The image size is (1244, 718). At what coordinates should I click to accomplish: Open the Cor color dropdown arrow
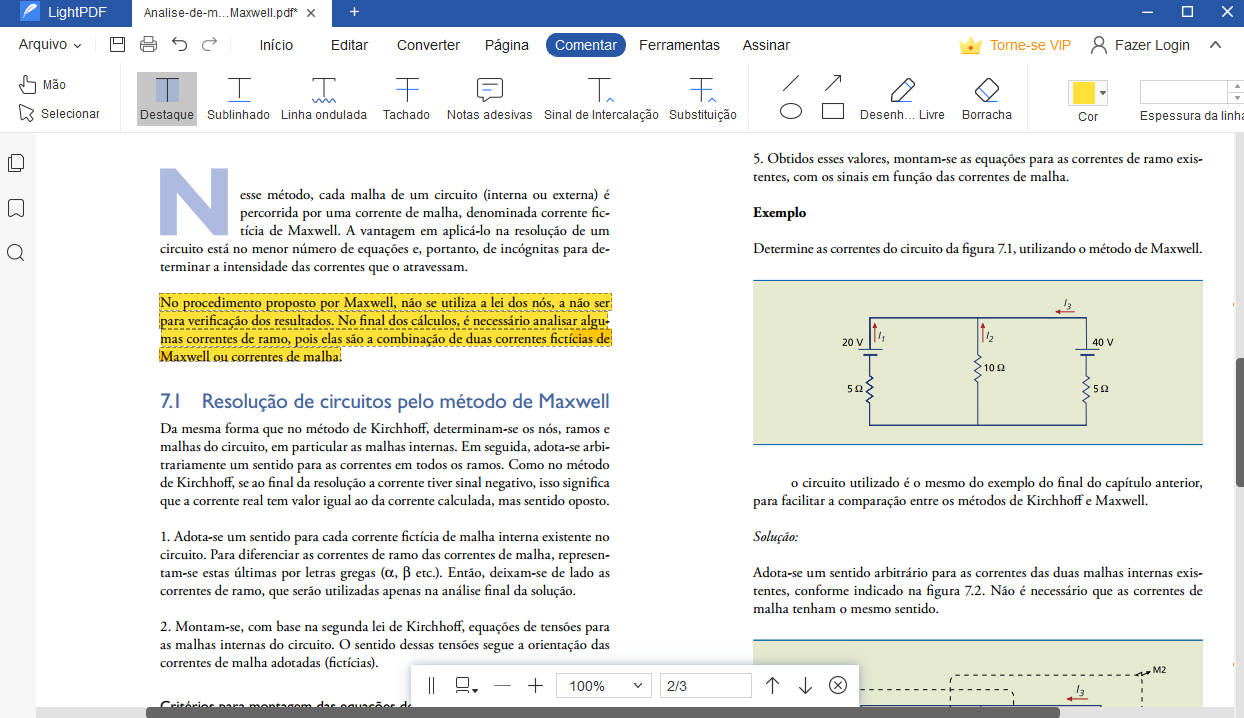[x=1103, y=93]
